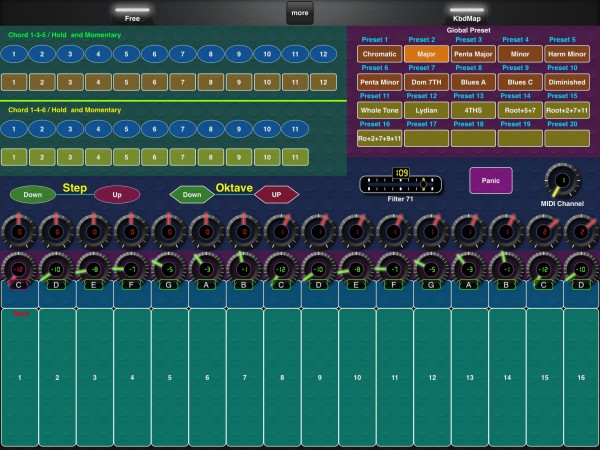
Task: Click the A note label above pad 6
Action: (x=206, y=285)
